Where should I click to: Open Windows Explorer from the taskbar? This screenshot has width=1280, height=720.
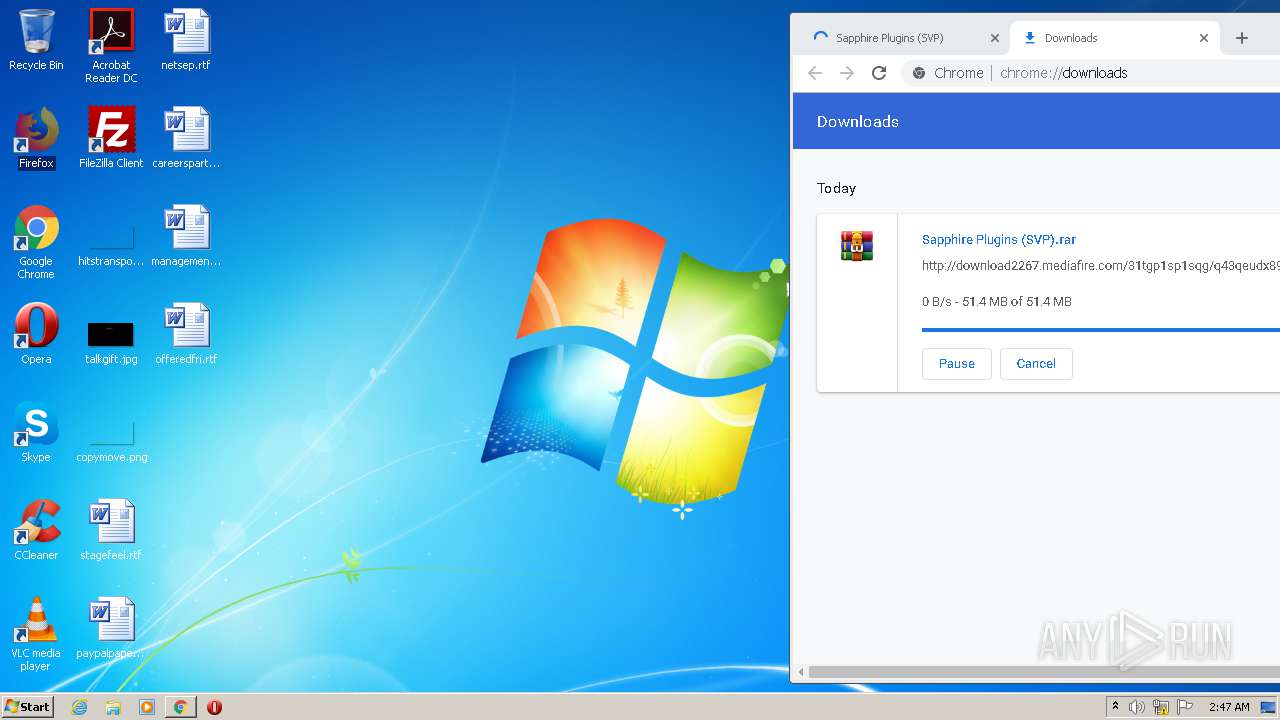coord(113,707)
